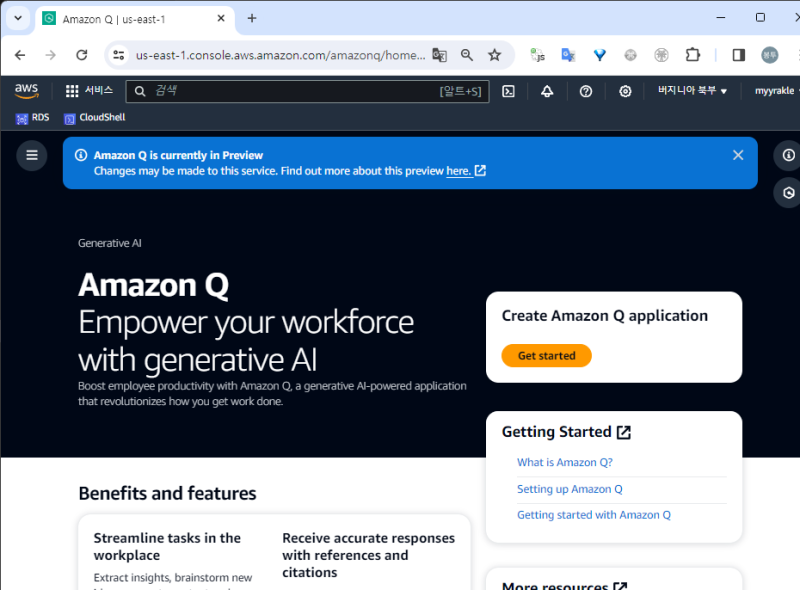800x590 pixels.
Task: Expand the region selector dropdown
Action: pyautogui.click(x=692, y=91)
